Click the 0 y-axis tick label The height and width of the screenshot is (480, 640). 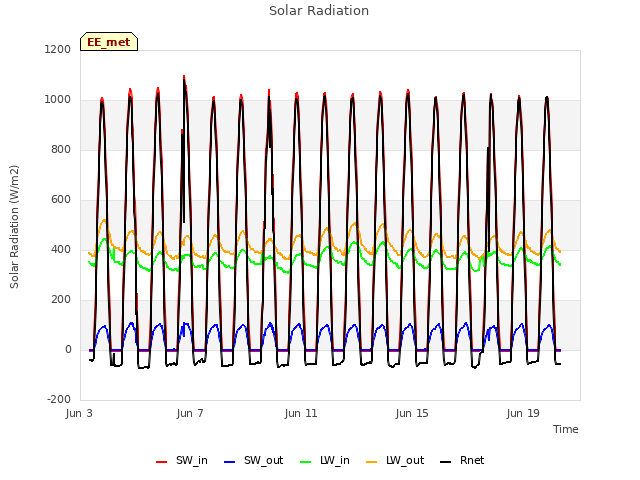(x=68, y=349)
